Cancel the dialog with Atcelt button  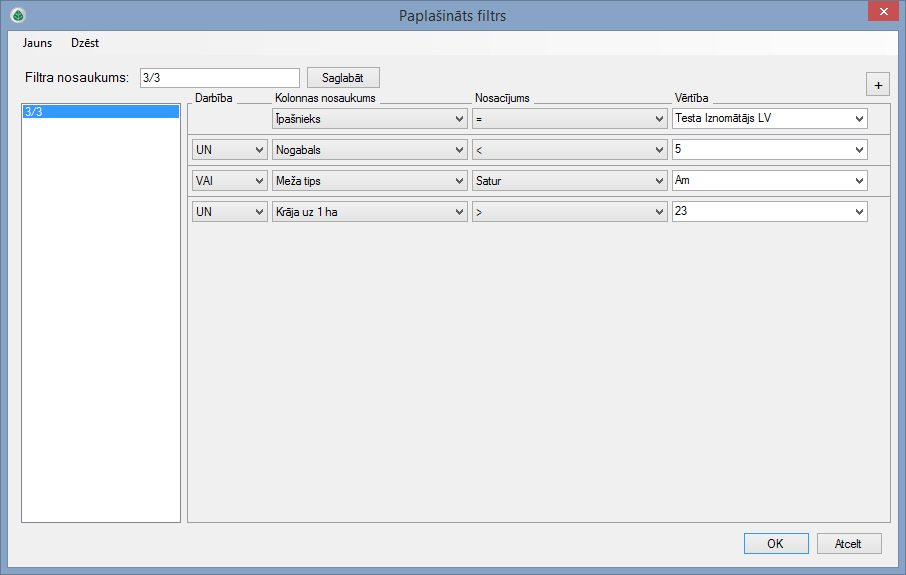click(x=849, y=544)
